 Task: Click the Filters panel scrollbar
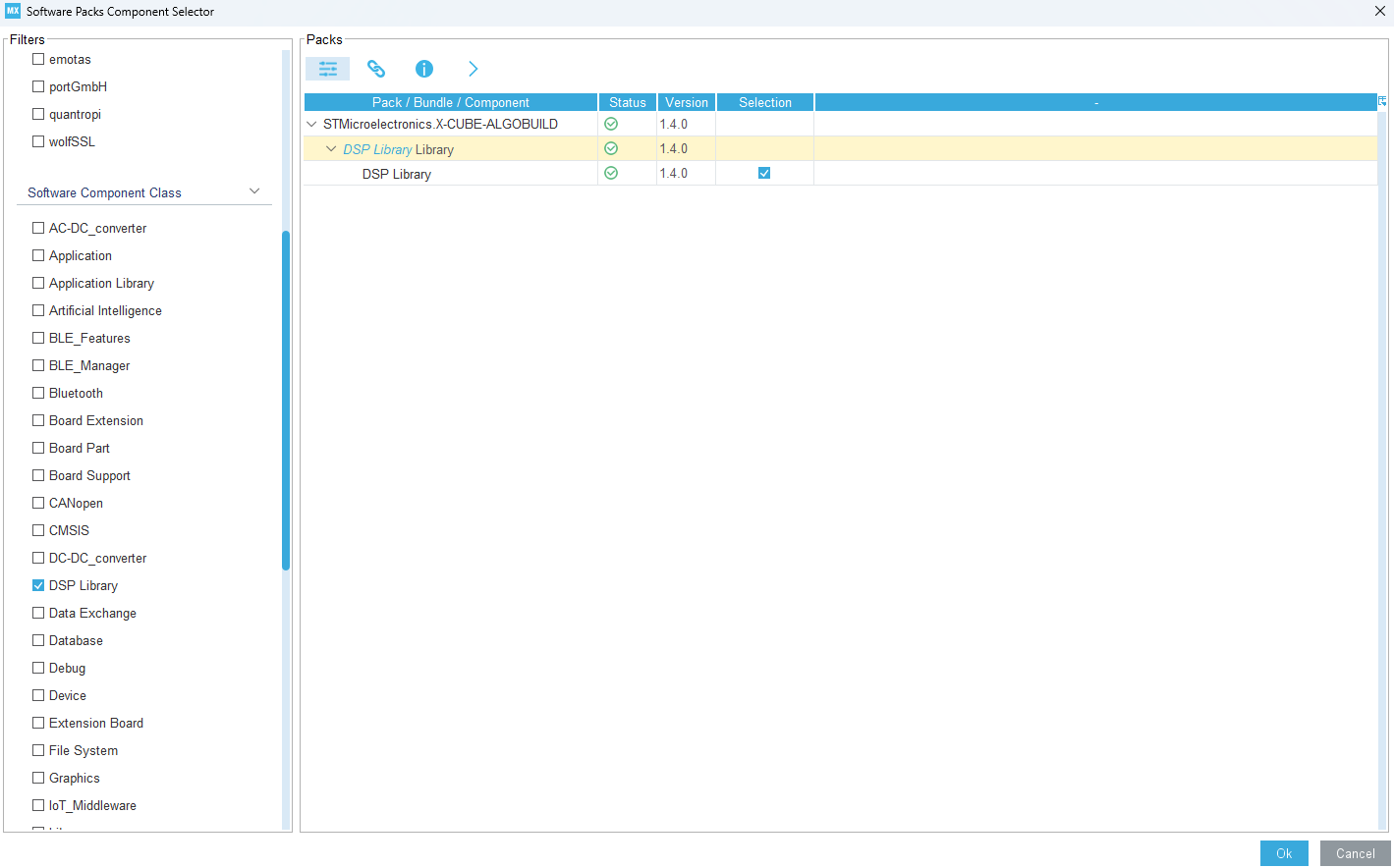coord(286,393)
